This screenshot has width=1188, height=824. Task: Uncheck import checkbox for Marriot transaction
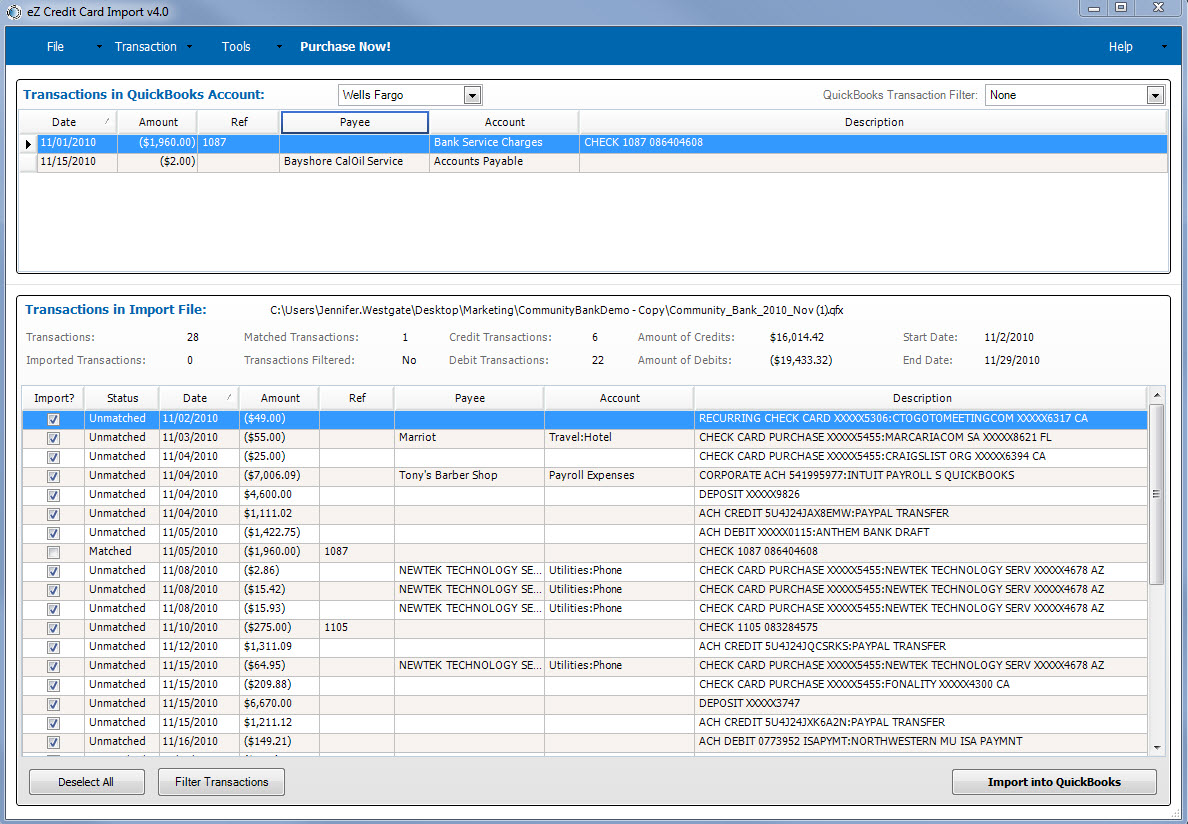54,438
